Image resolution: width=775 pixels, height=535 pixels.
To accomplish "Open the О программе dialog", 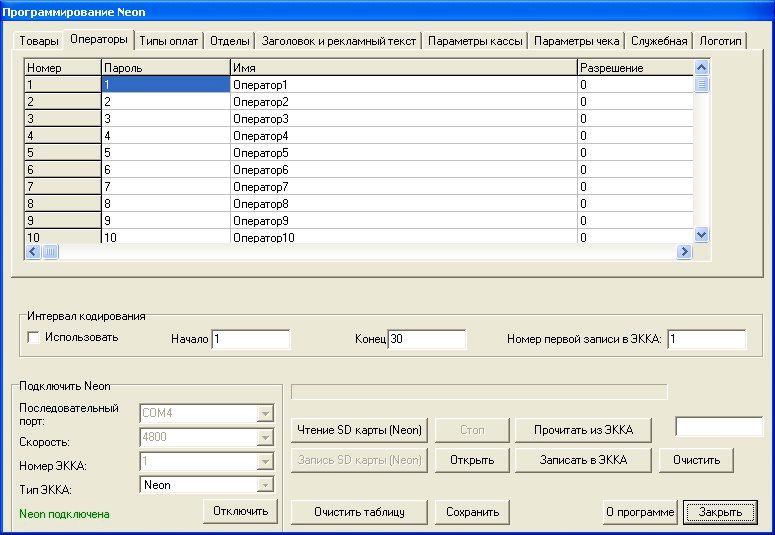I will (640, 512).
